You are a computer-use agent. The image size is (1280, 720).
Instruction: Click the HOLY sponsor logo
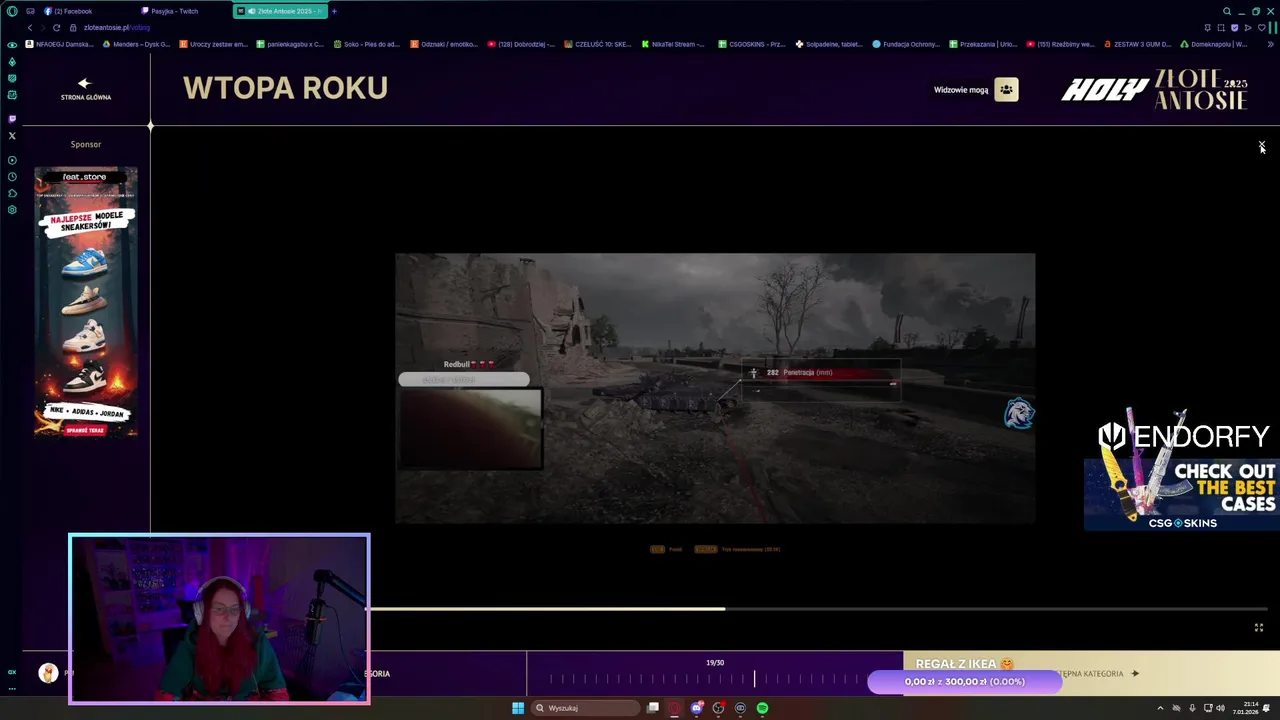click(x=1104, y=90)
